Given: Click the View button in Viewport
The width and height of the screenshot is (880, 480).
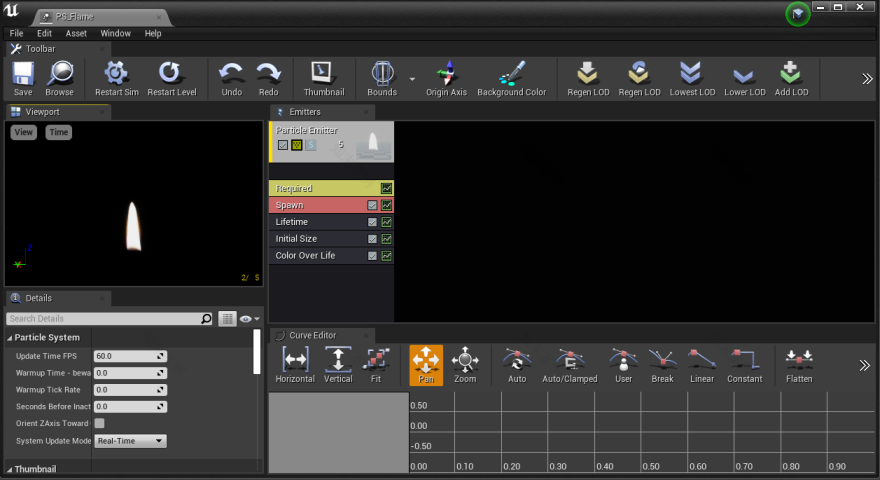Looking at the screenshot, I should [x=24, y=132].
